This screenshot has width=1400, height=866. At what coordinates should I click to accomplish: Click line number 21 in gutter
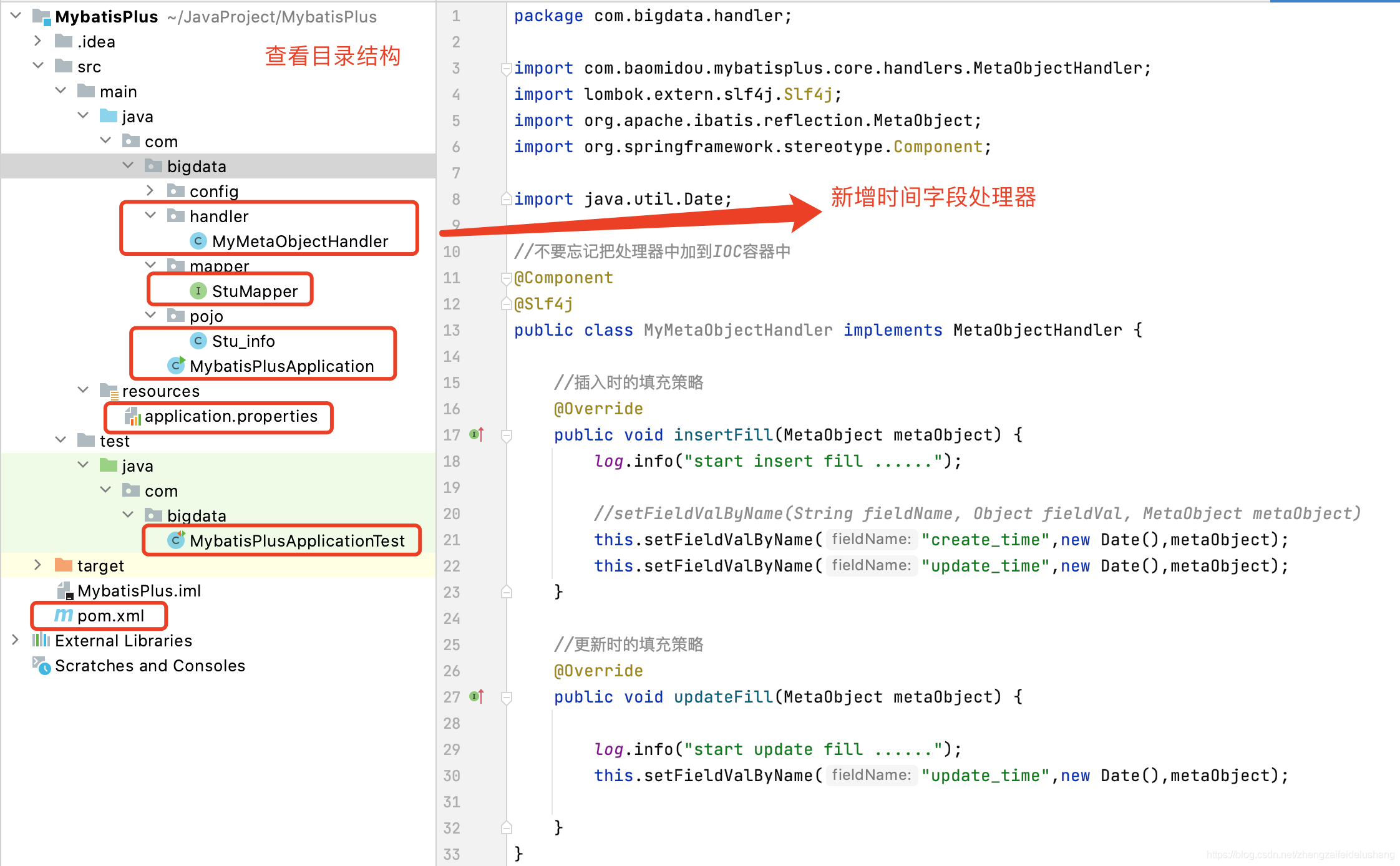[x=452, y=540]
